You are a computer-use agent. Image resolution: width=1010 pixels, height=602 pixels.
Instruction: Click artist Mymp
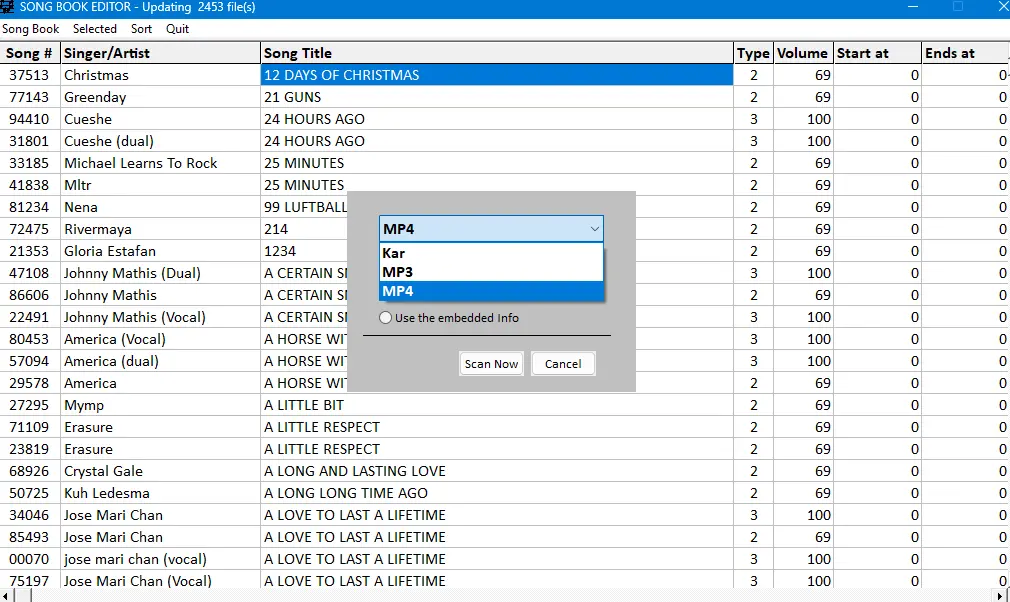160,405
